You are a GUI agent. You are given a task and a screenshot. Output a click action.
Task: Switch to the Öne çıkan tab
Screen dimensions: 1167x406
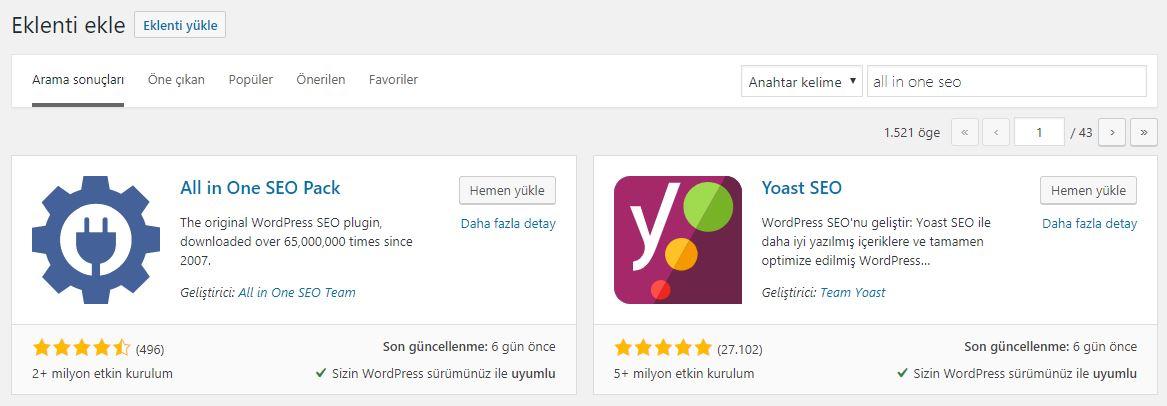tap(176, 80)
